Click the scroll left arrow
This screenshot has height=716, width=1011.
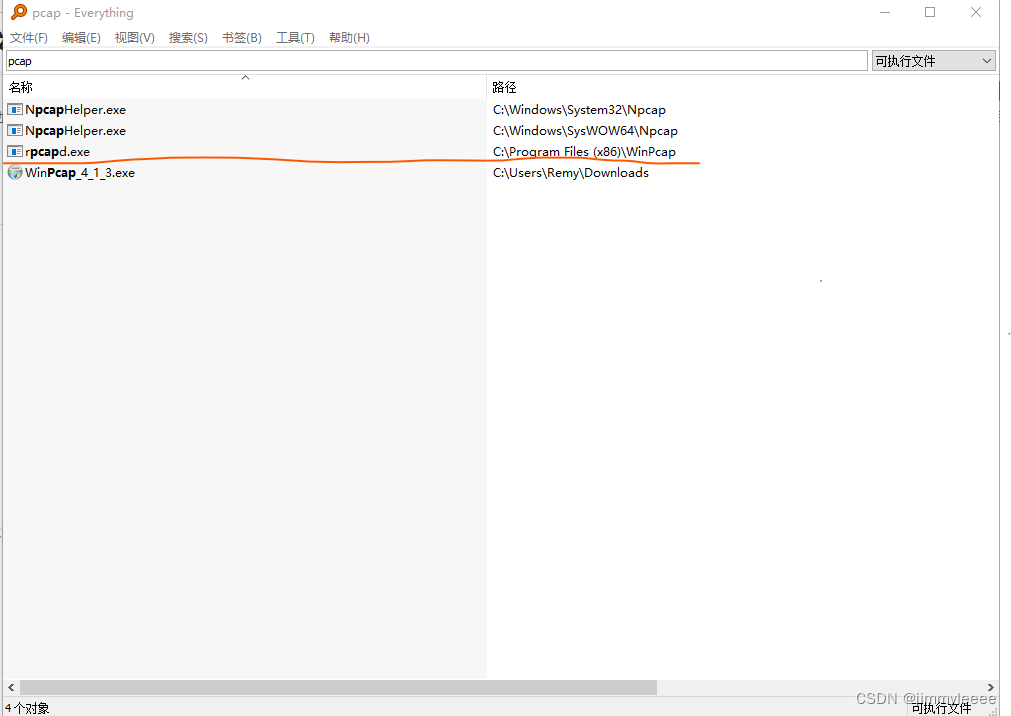click(11, 688)
